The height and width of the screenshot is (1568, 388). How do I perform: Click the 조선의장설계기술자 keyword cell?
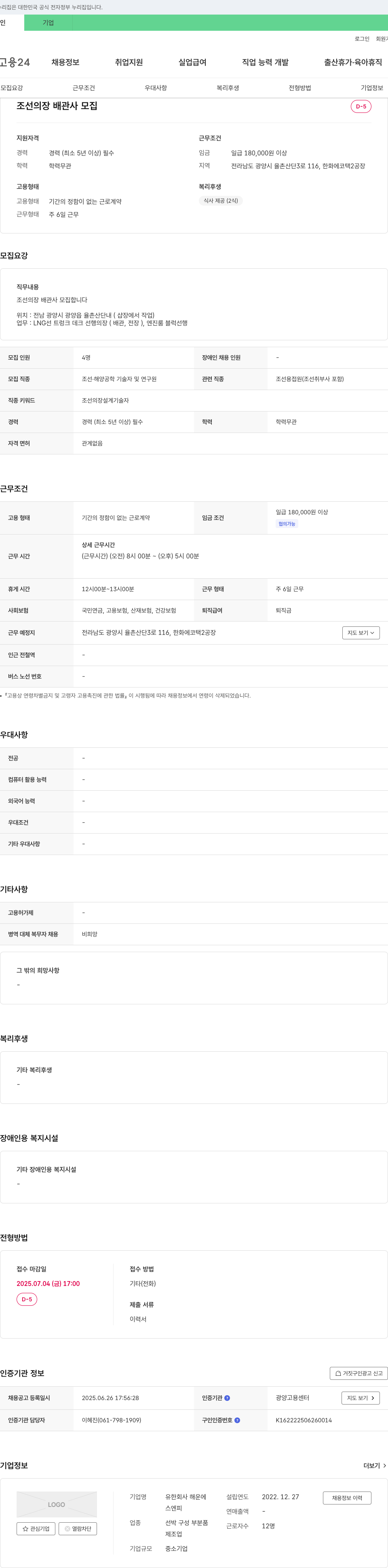[105, 401]
